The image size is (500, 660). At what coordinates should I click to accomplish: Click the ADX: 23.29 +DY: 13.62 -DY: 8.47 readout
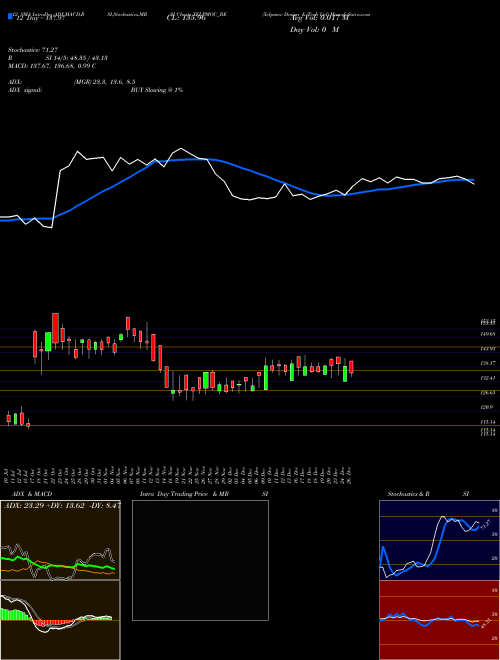click(62, 505)
